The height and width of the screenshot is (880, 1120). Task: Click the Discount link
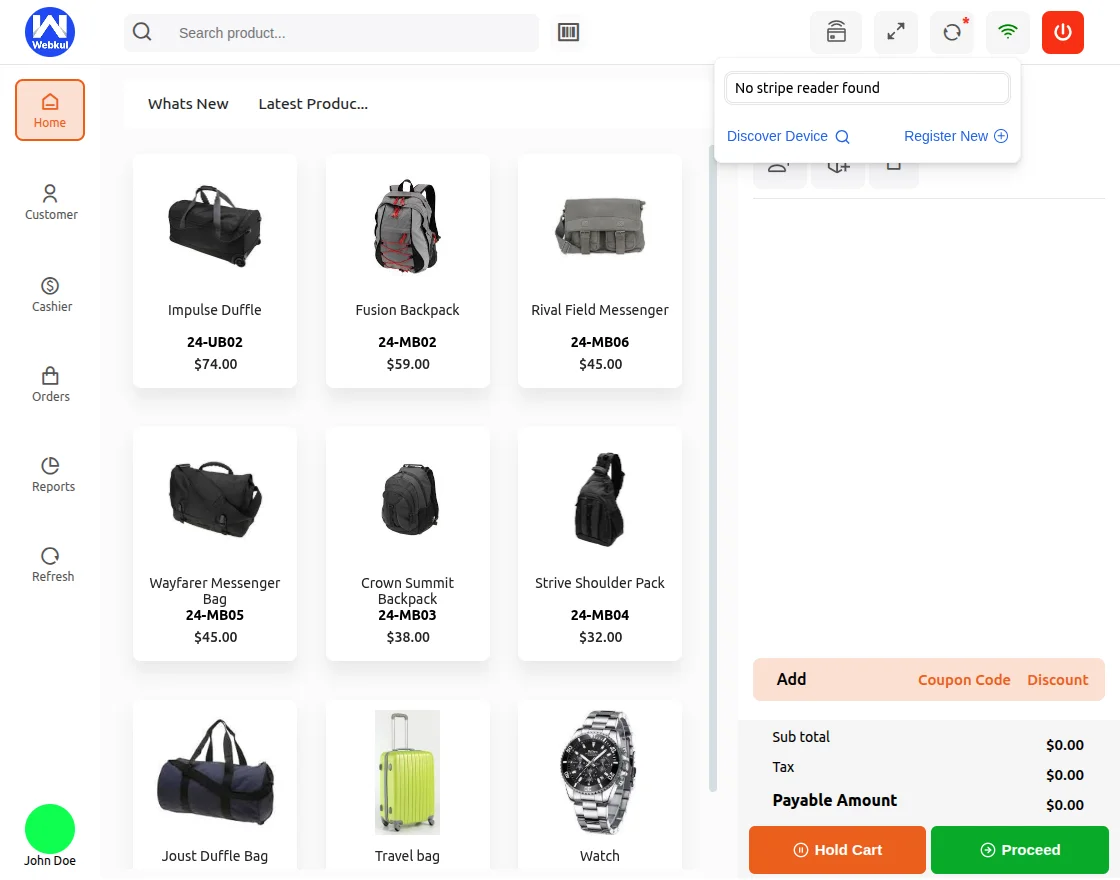(x=1057, y=680)
